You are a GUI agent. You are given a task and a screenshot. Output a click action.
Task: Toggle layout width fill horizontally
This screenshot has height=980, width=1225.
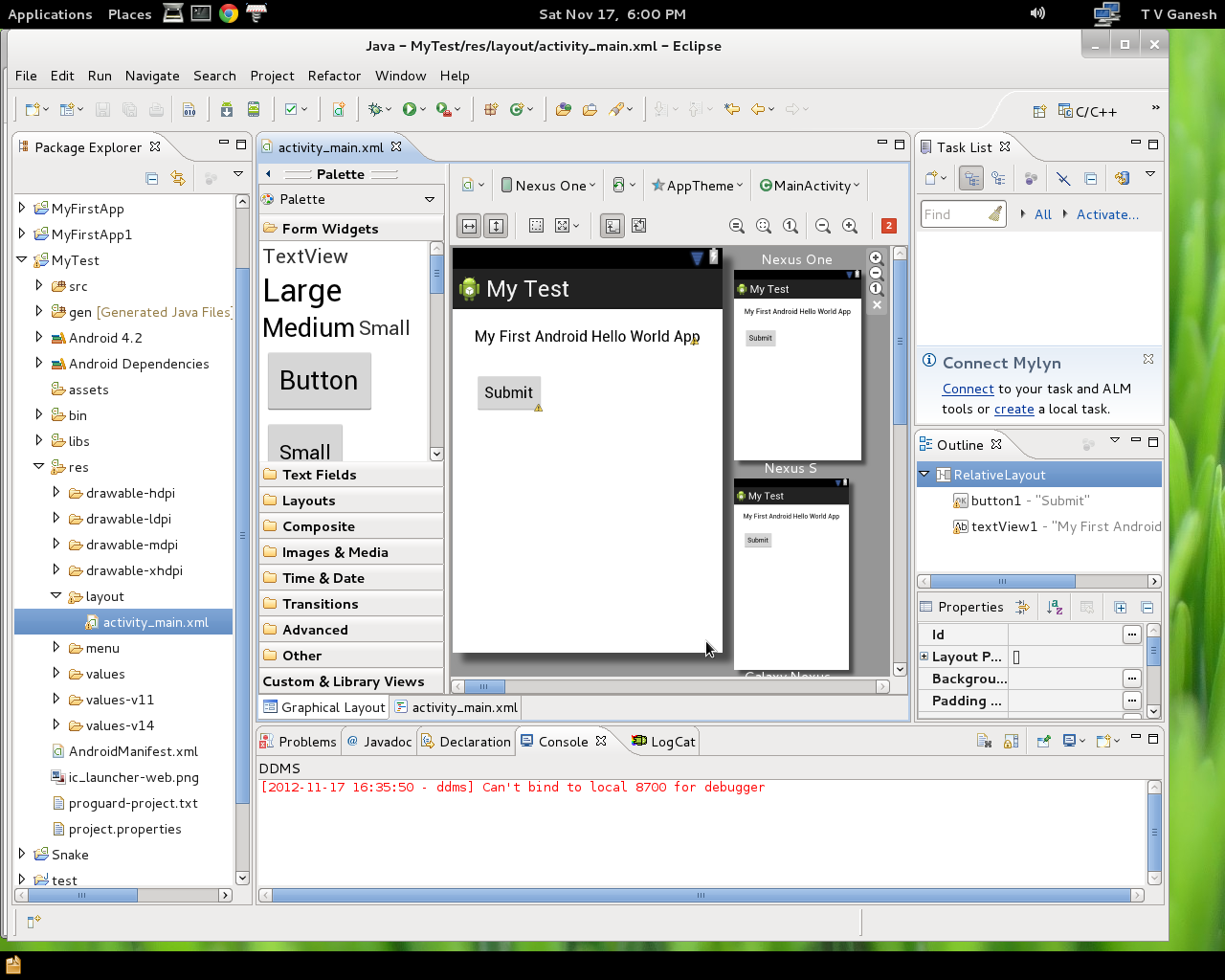point(469,226)
